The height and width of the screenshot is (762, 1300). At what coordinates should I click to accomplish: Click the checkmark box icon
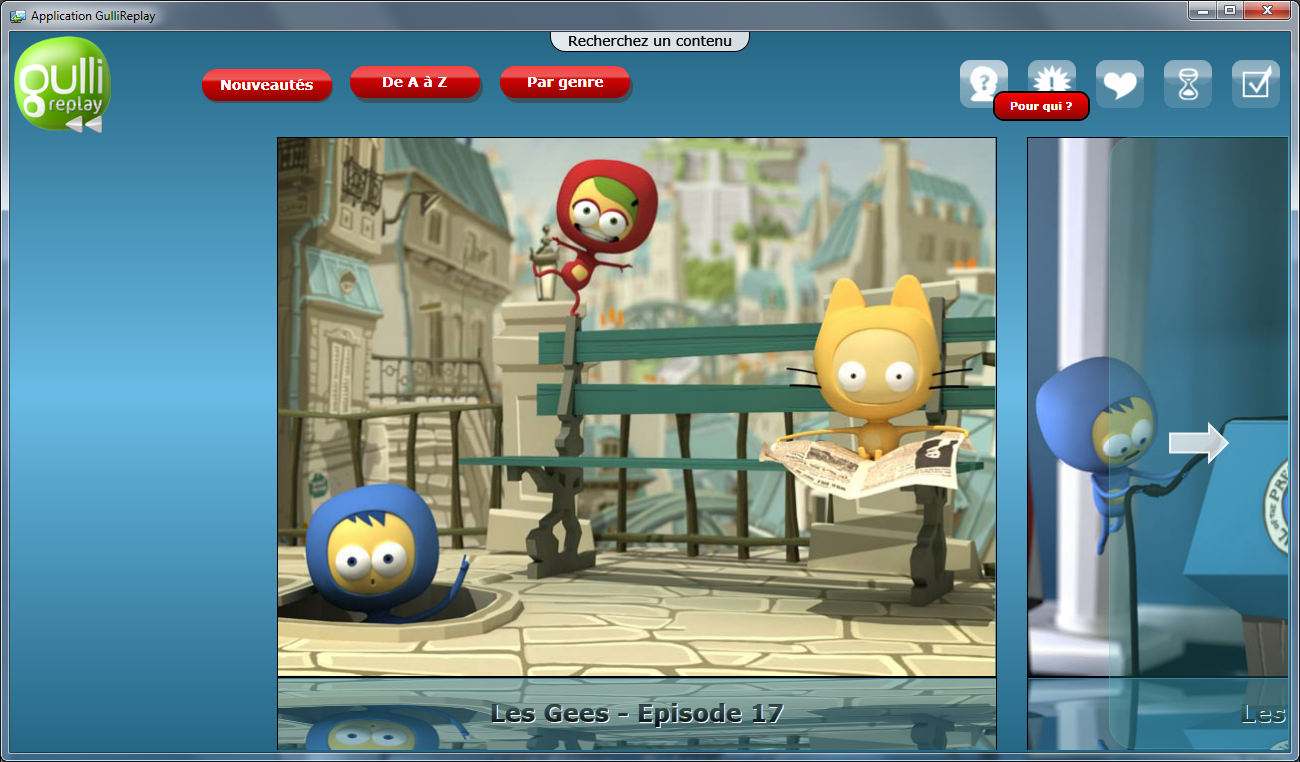(1256, 84)
